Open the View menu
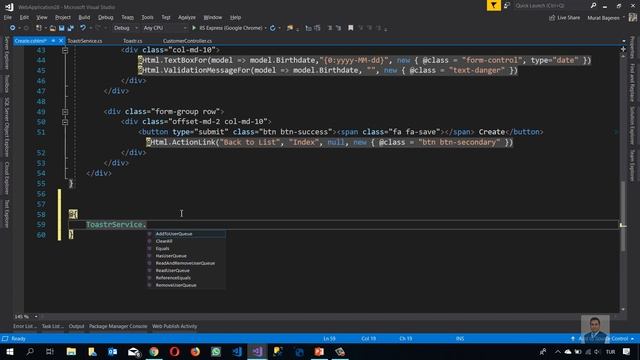The image size is (640, 360). (42, 18)
